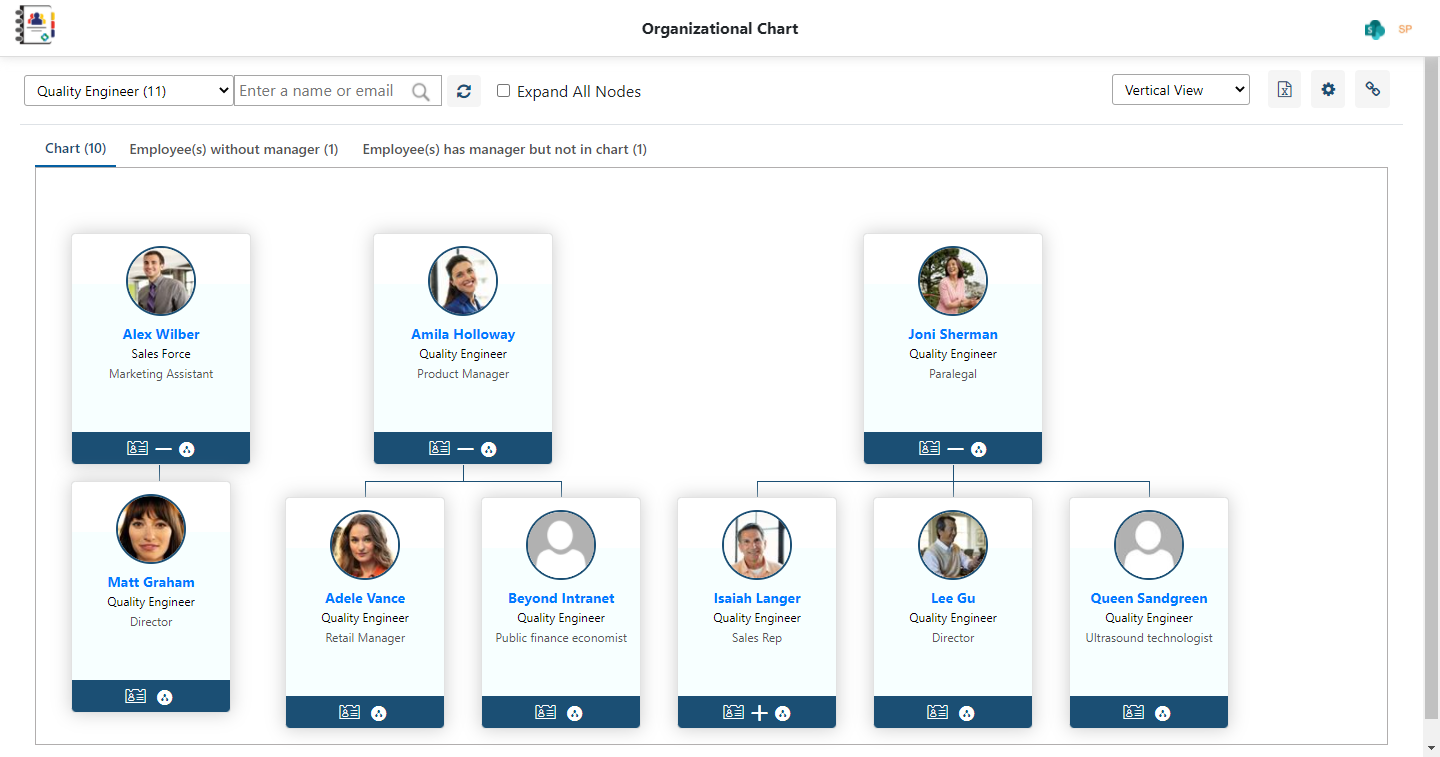Click the link/share icon in the toolbar
Image resolution: width=1440 pixels, height=757 pixels.
pyautogui.click(x=1372, y=89)
